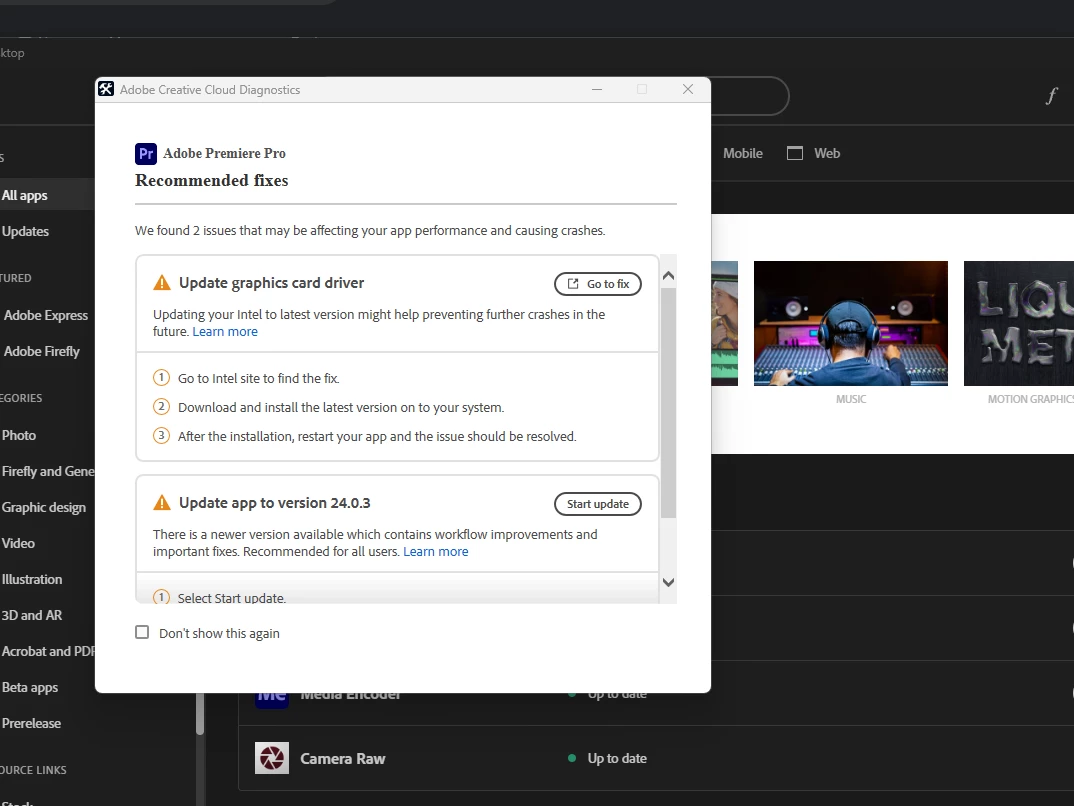
Task: Select Acrobat and PDF category
Action: coord(48,651)
